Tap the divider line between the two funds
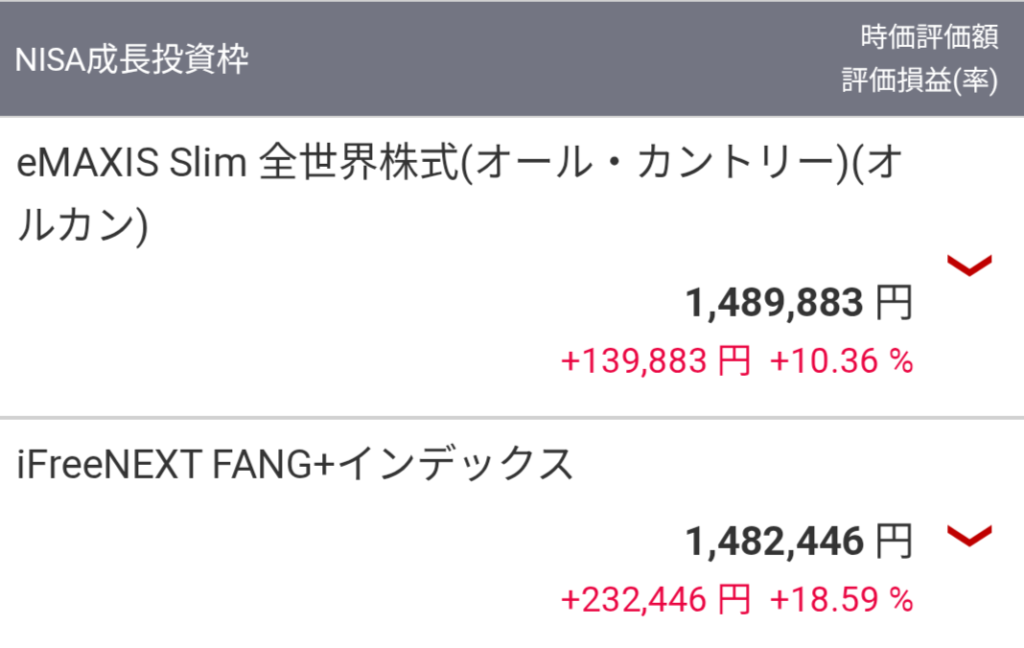Viewport: 1024px width, 648px height. pos(512,417)
